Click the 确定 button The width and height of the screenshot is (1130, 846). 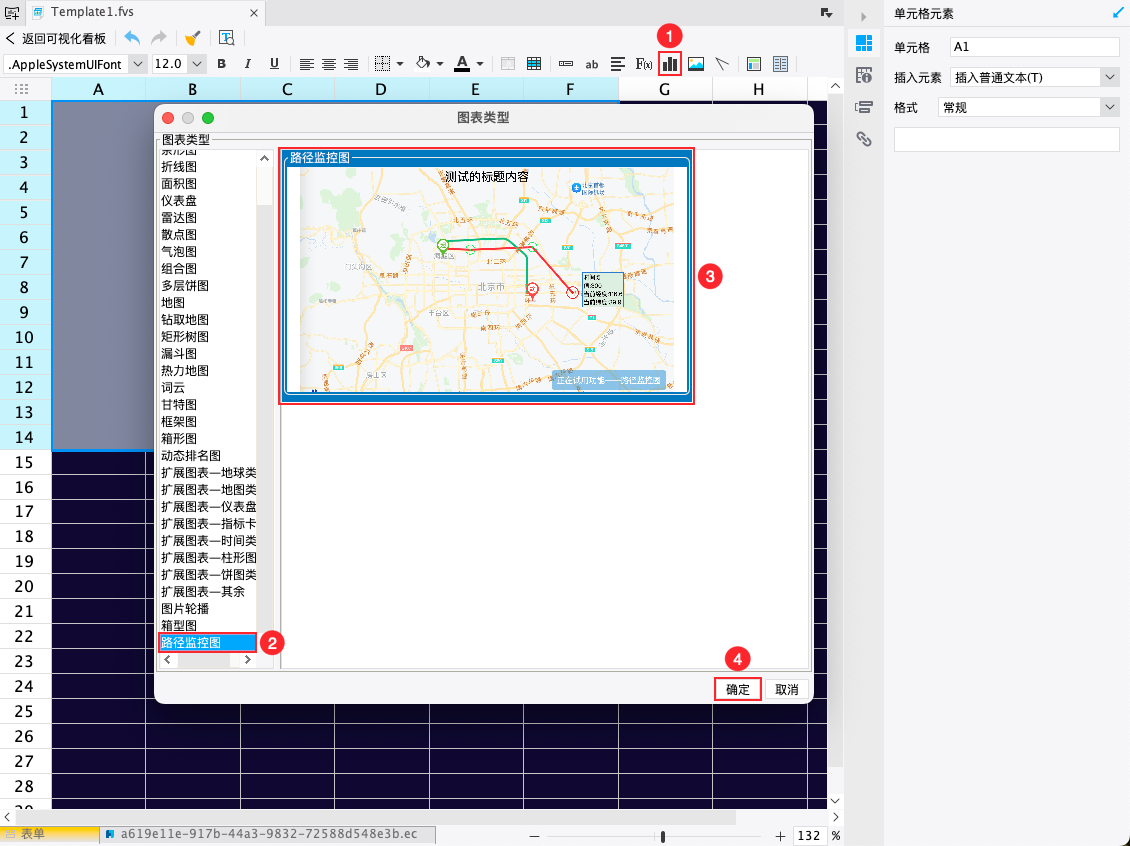(x=738, y=689)
